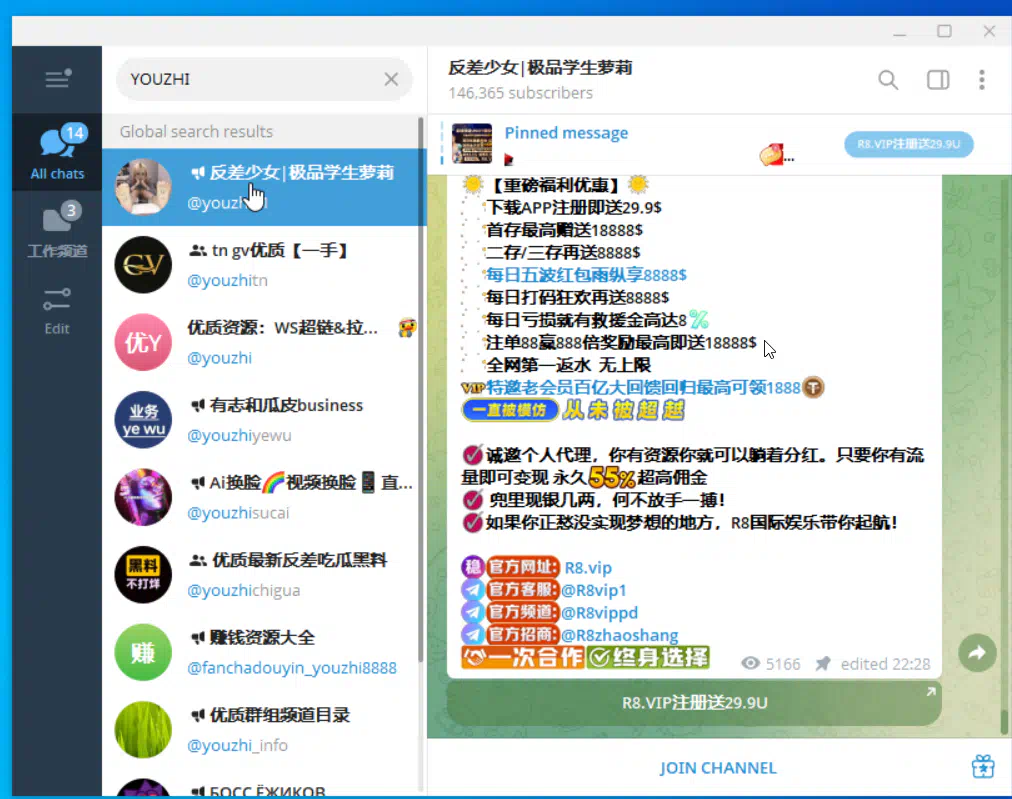
Task: Open the R8.vip official website link
Action: coord(588,567)
